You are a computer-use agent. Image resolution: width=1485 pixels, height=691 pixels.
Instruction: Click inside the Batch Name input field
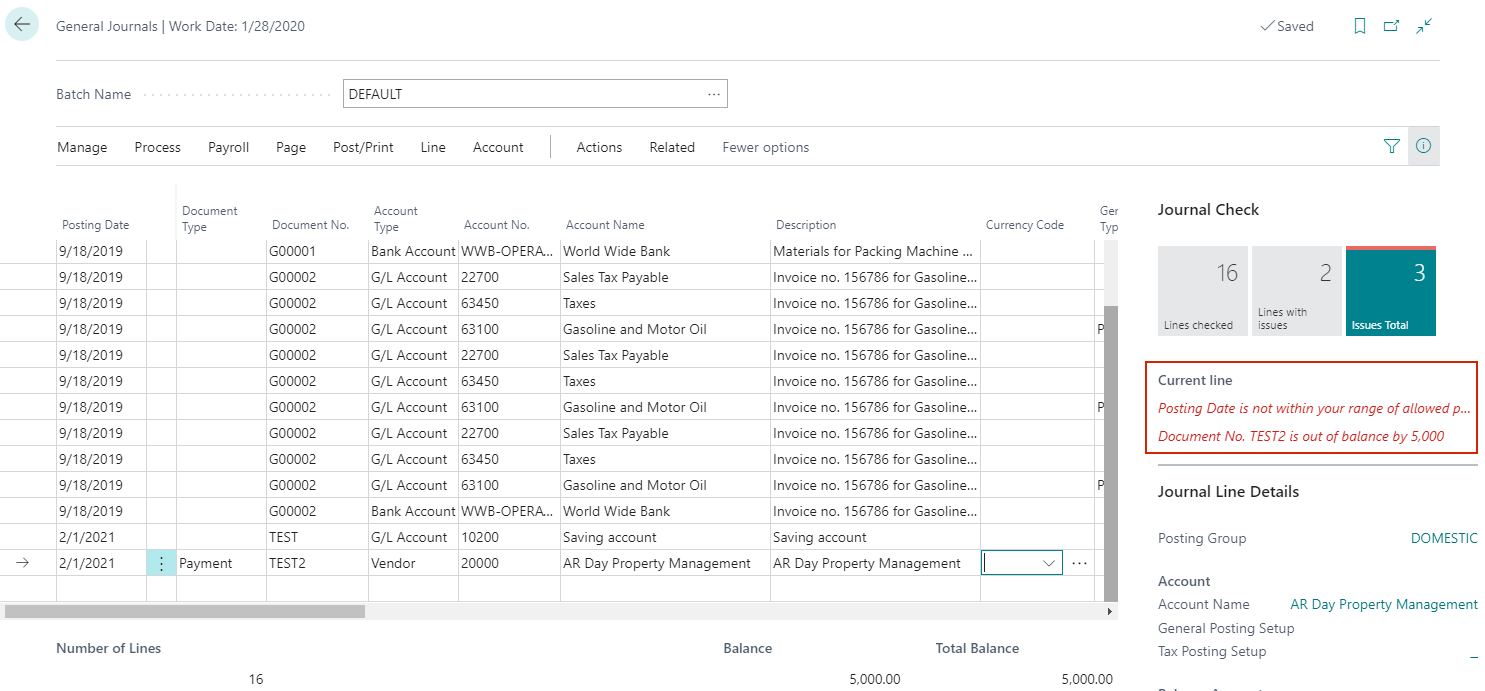click(x=500, y=93)
